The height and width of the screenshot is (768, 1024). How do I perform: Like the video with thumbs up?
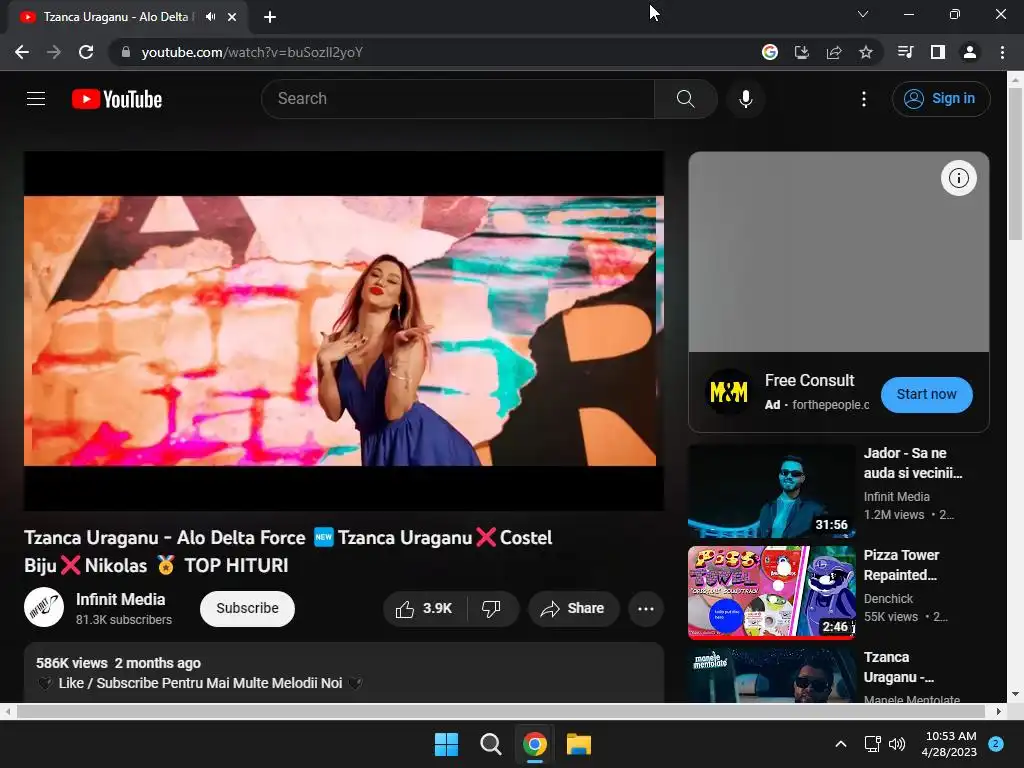[424, 609]
